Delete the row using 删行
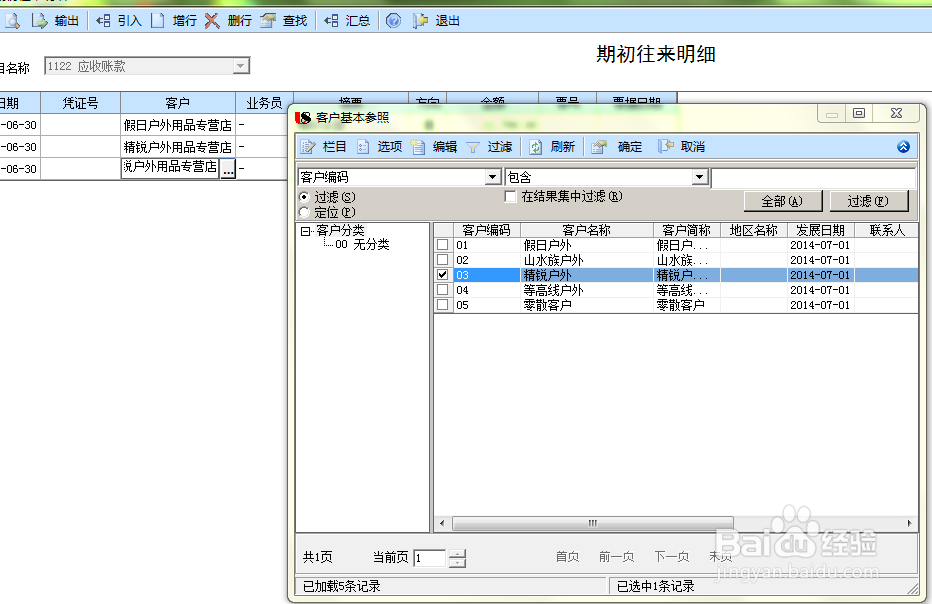This screenshot has height=604, width=932. pyautogui.click(x=228, y=21)
